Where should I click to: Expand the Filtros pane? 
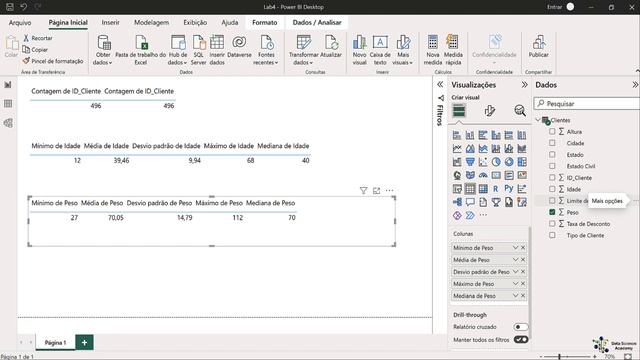tap(440, 84)
